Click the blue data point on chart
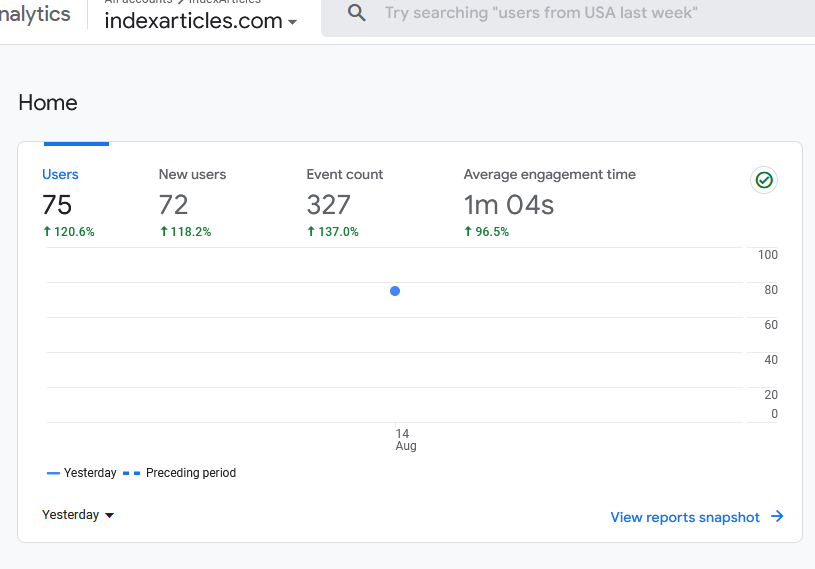 [395, 291]
